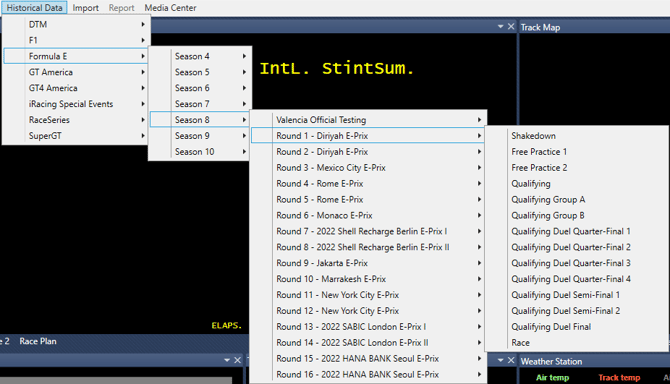Expand GT America submenu
The height and width of the screenshot is (384, 670).
tap(76, 72)
